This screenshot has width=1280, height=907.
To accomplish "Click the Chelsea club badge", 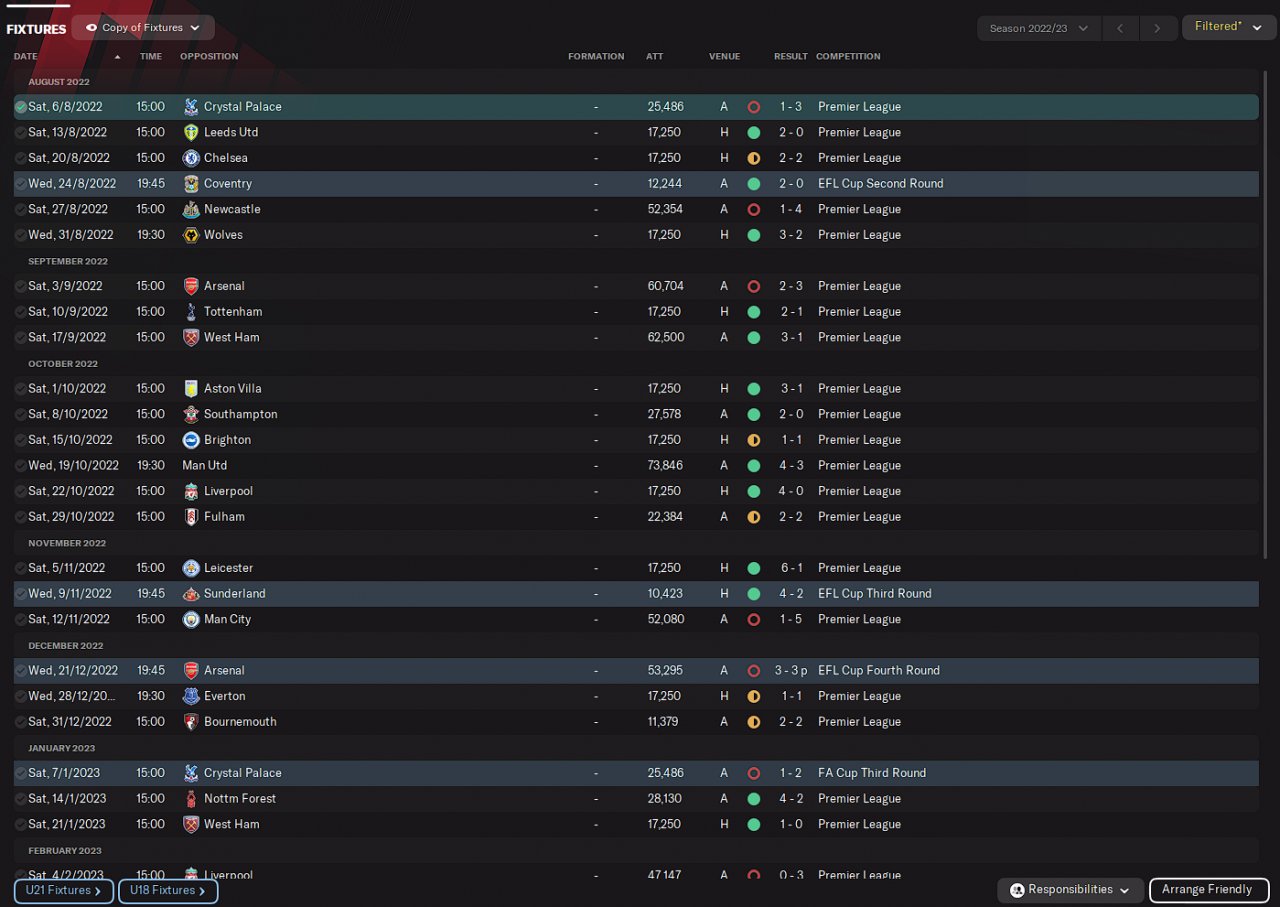I will 191,158.
